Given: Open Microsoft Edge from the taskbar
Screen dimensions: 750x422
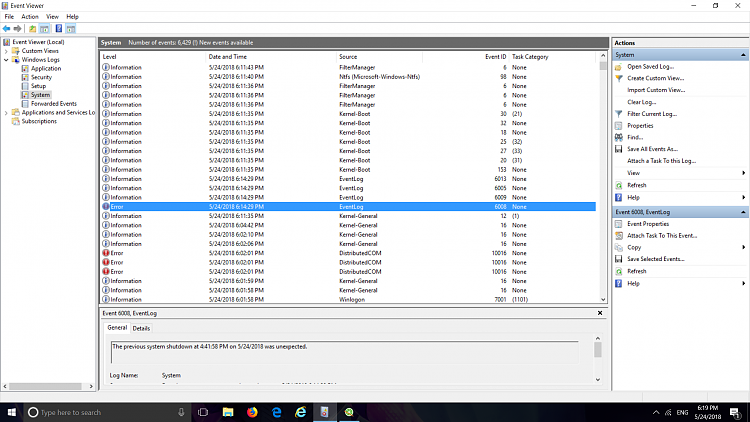Looking at the screenshot, I should click(x=276, y=412).
